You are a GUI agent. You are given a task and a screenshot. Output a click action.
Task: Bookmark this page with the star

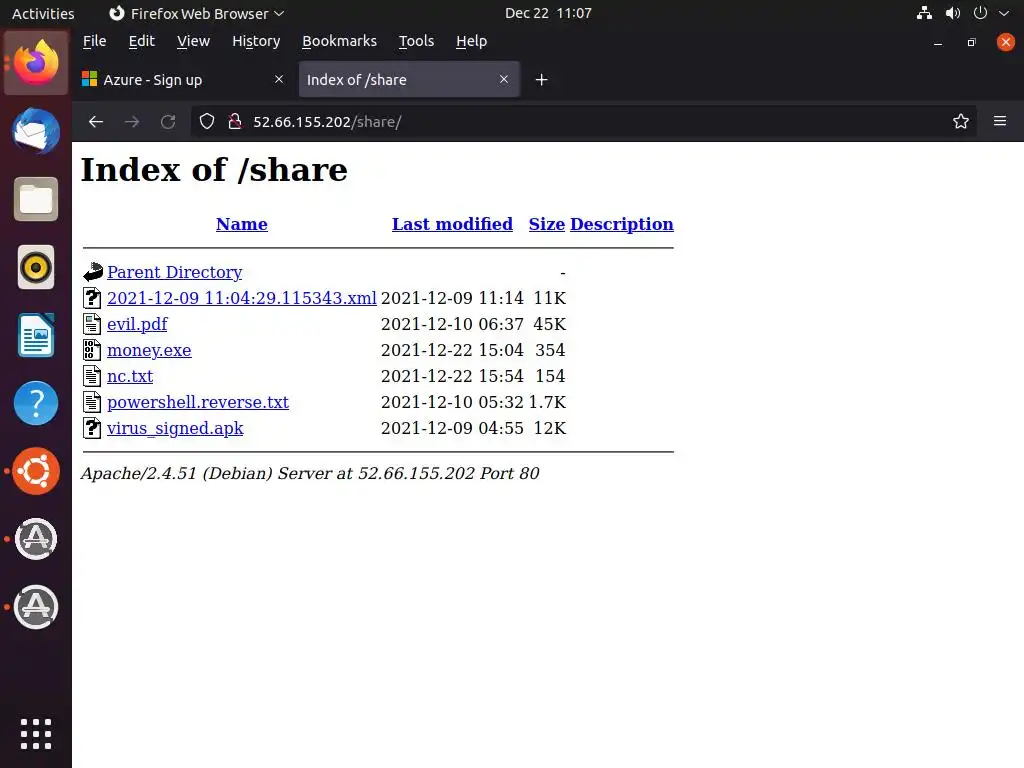click(x=961, y=121)
